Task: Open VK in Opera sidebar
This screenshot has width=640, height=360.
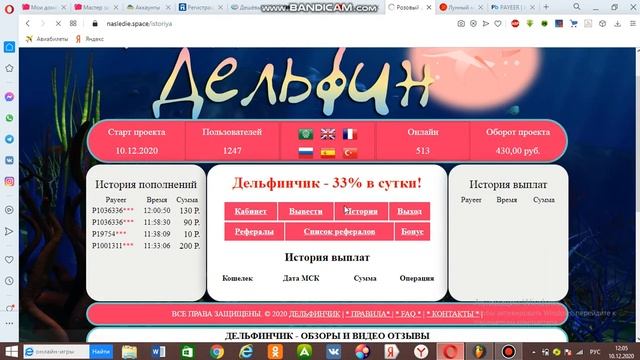Action: pos(9,160)
